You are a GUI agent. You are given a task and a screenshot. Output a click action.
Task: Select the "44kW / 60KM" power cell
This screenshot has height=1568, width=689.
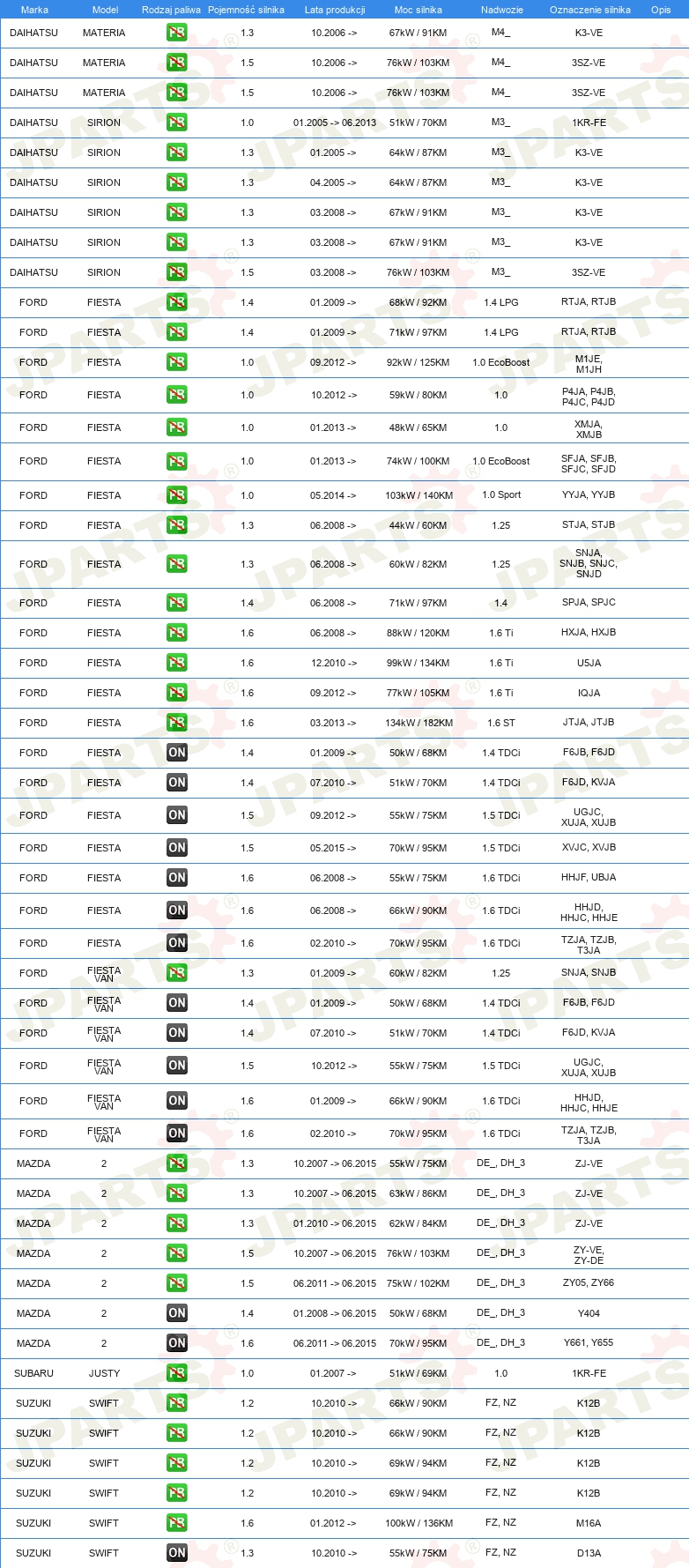pyautogui.click(x=419, y=525)
